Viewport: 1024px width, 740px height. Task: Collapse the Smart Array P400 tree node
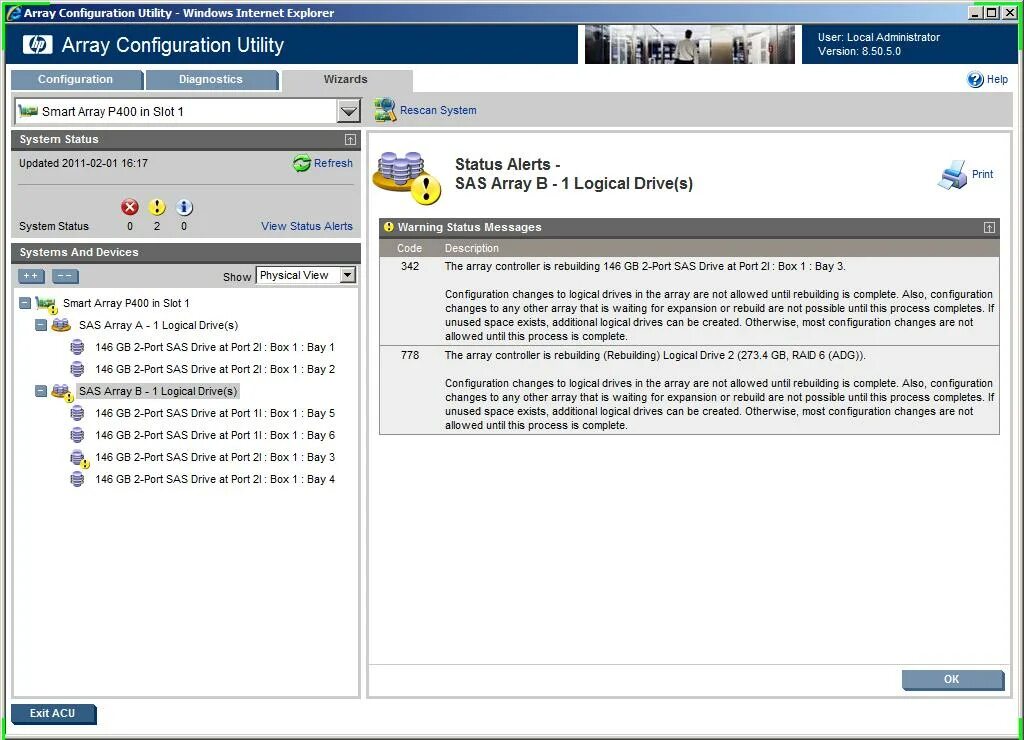click(x=25, y=303)
